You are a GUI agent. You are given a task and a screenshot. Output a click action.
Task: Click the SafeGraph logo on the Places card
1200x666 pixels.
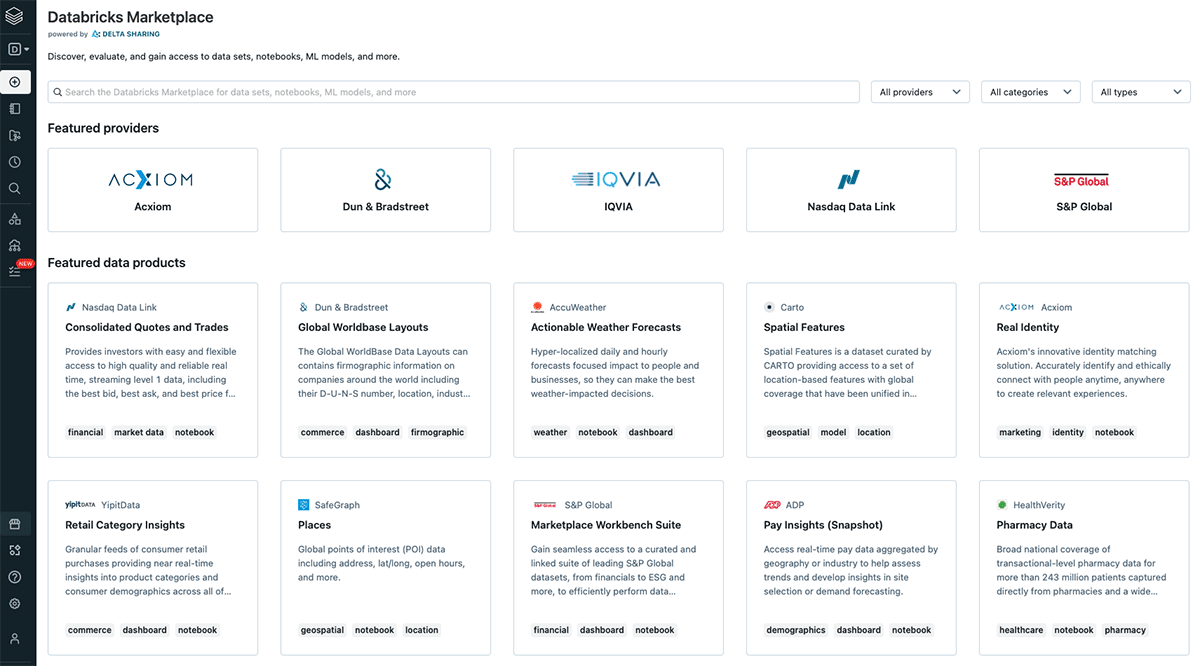pos(304,505)
